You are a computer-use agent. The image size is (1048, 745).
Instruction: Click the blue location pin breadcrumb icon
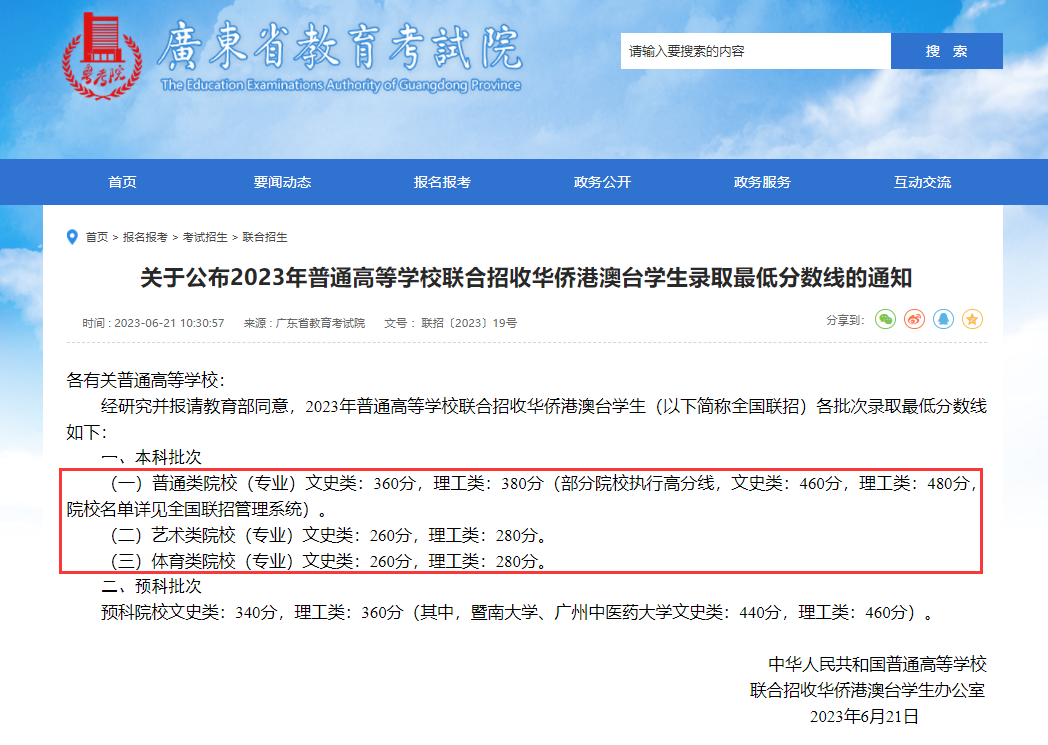tap(71, 237)
